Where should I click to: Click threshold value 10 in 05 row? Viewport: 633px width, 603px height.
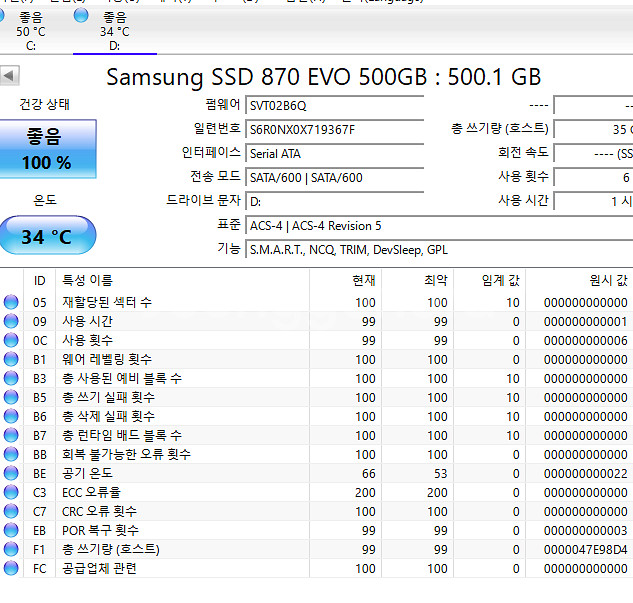coord(513,303)
